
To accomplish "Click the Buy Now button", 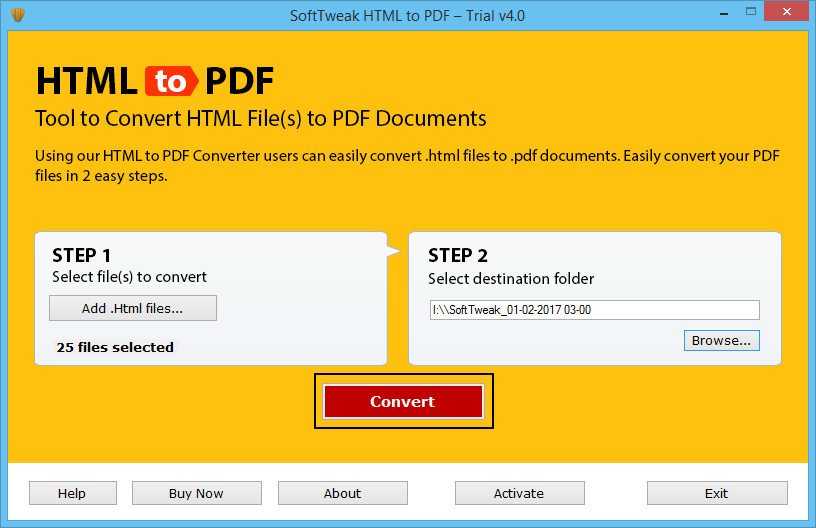I will pos(196,493).
